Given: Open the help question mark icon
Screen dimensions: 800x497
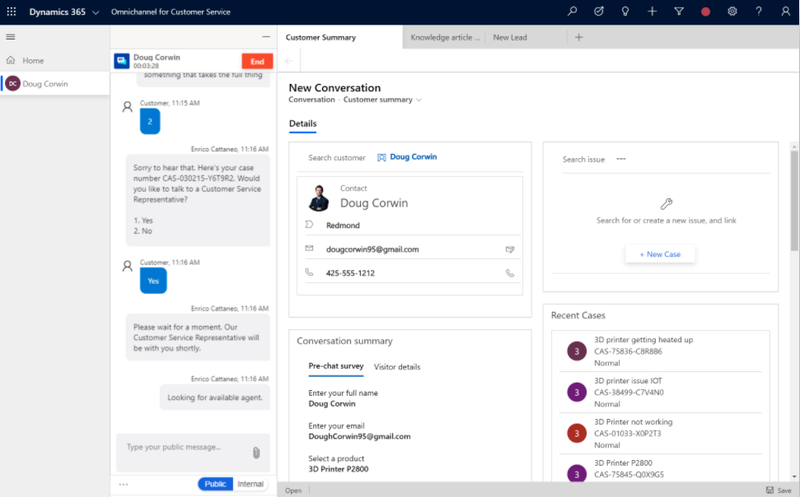Looking at the screenshot, I should coord(759,11).
